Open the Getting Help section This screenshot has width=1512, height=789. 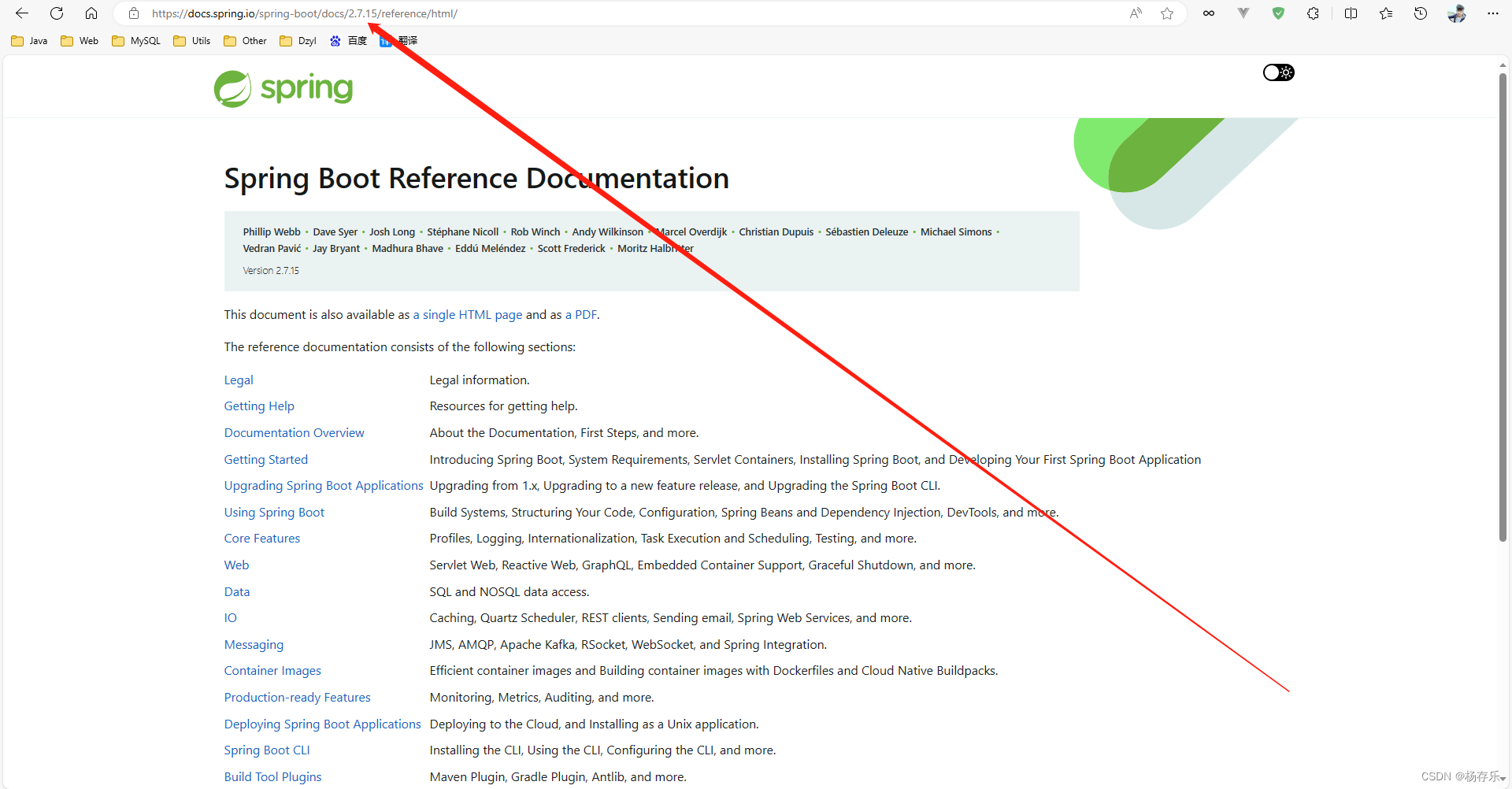pos(259,406)
